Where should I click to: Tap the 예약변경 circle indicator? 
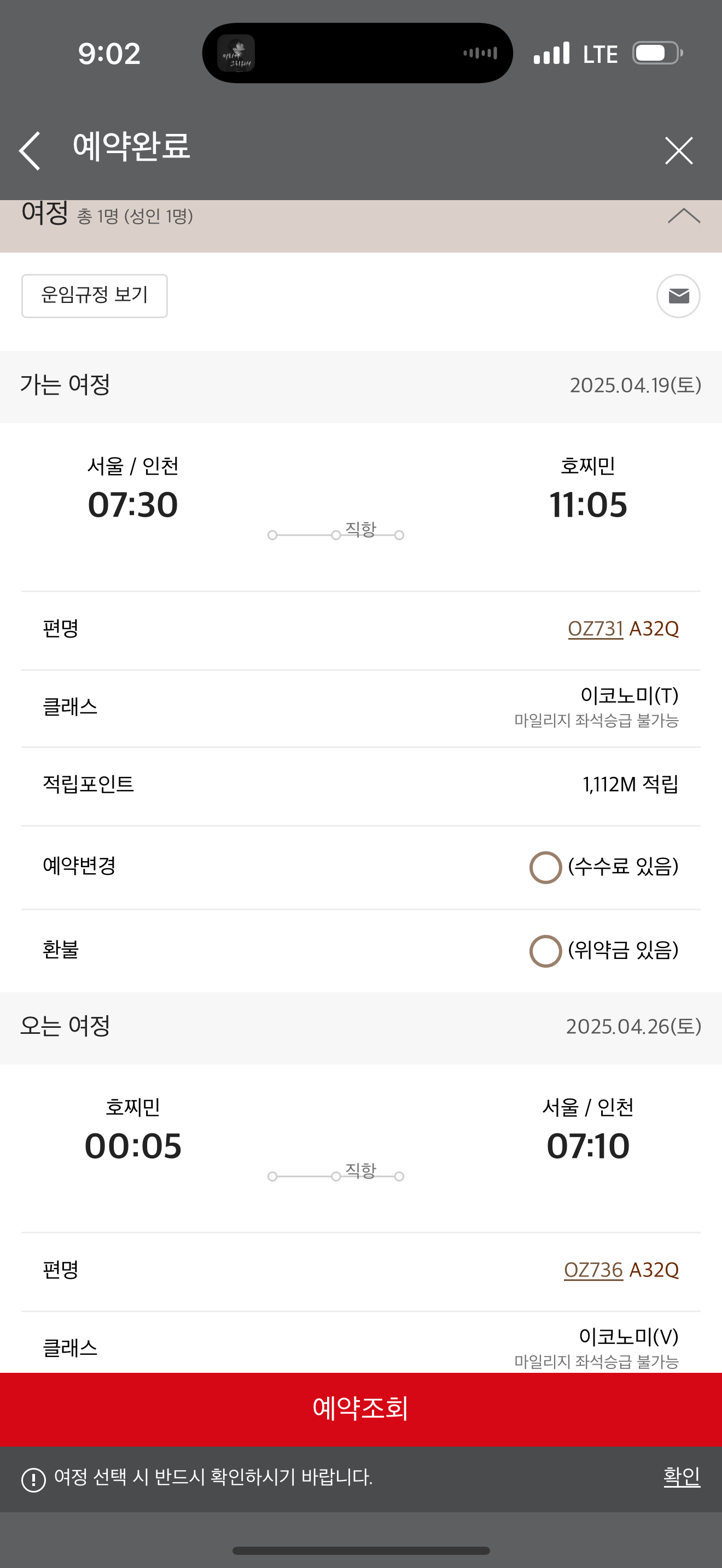pyautogui.click(x=545, y=867)
